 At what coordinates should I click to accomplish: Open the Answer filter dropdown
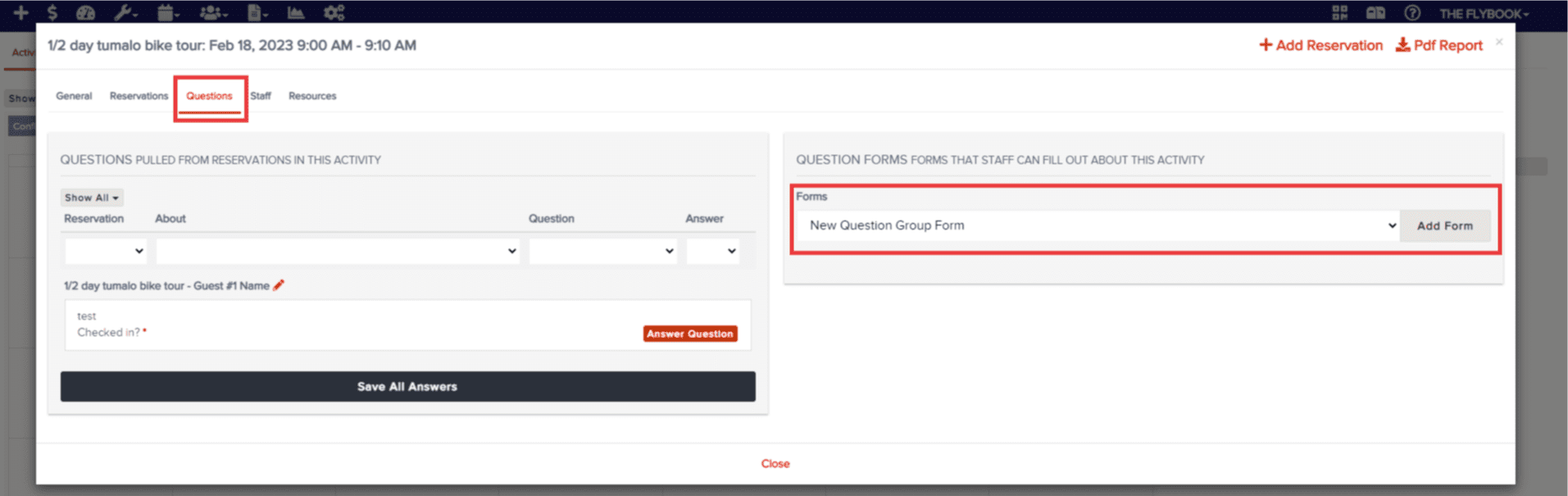point(712,251)
